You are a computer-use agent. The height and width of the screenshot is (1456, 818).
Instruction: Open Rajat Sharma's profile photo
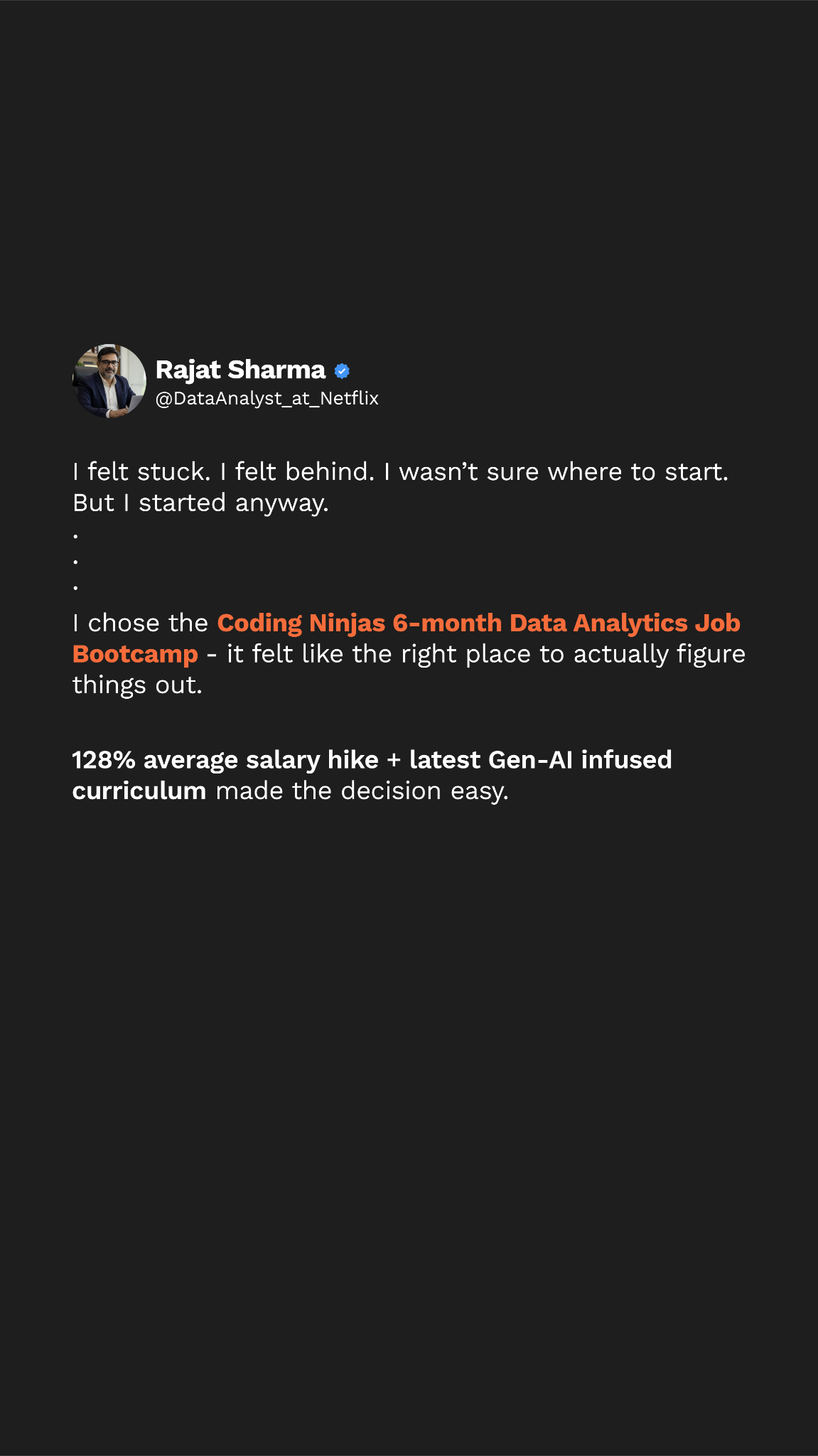[109, 381]
